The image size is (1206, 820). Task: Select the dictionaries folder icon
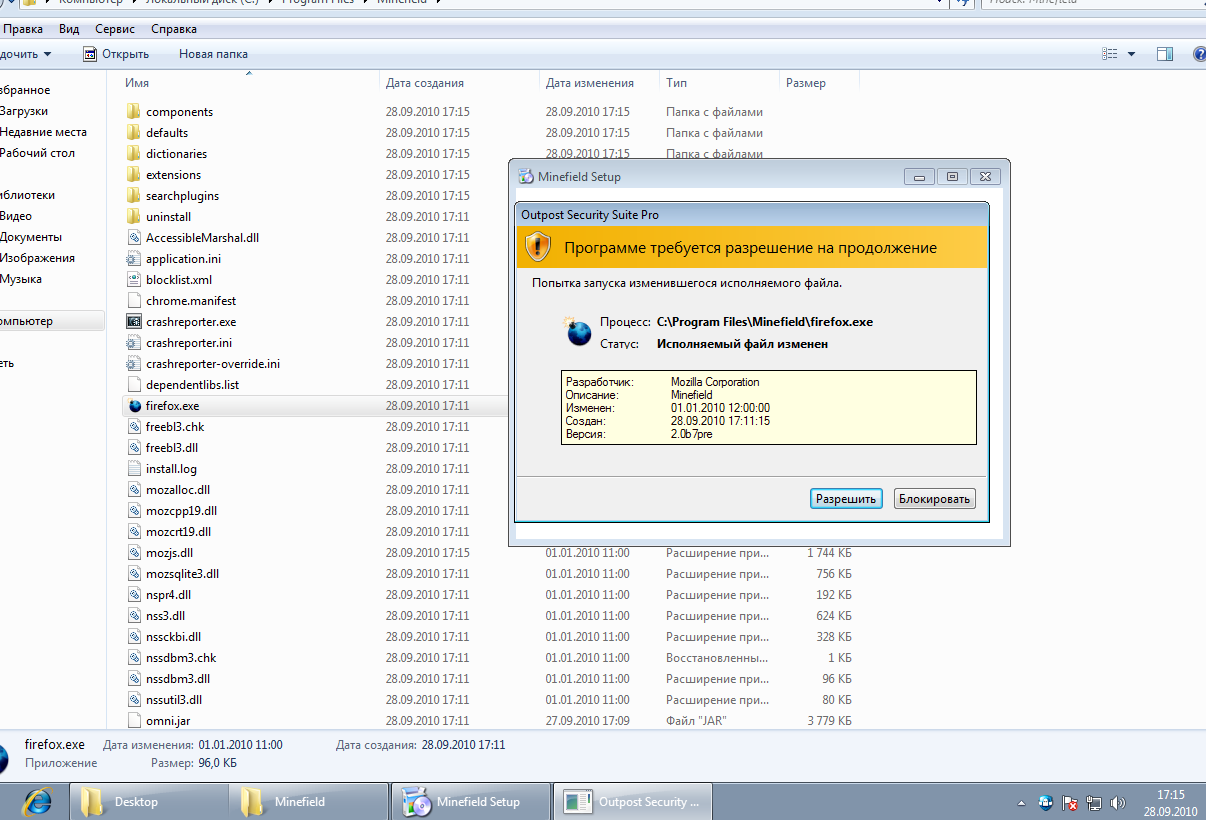[134, 154]
